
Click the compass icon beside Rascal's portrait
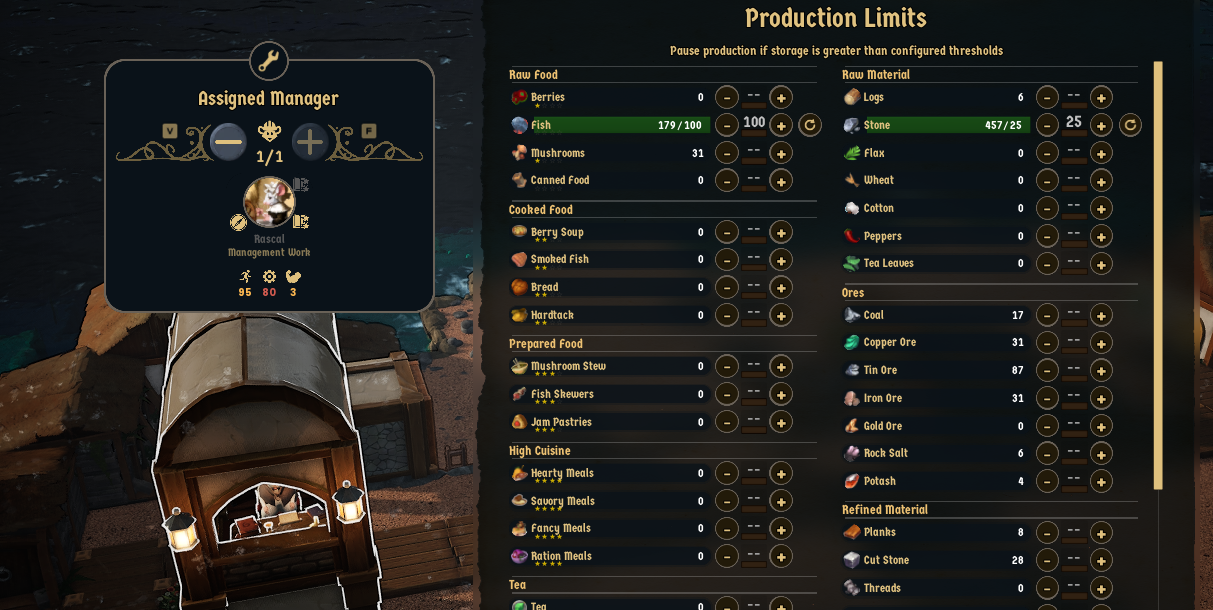(238, 221)
